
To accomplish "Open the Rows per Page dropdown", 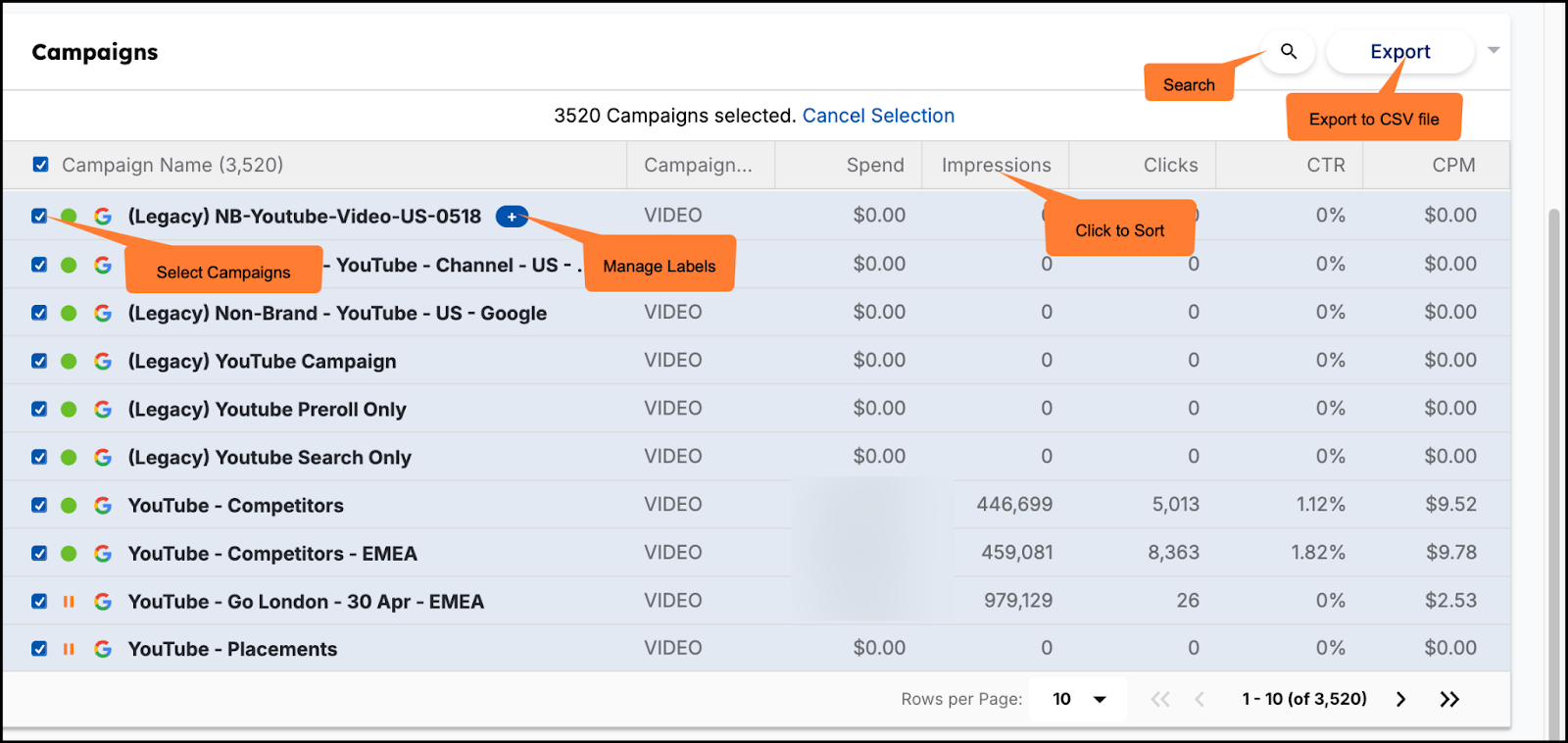I will coord(1078,699).
